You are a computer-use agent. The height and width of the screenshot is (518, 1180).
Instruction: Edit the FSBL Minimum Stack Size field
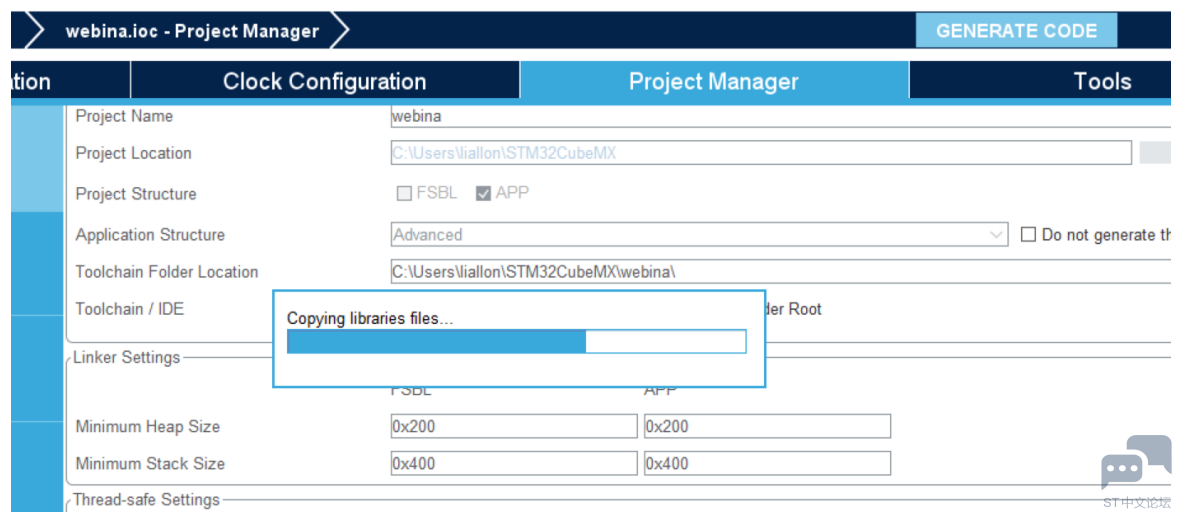[514, 463]
